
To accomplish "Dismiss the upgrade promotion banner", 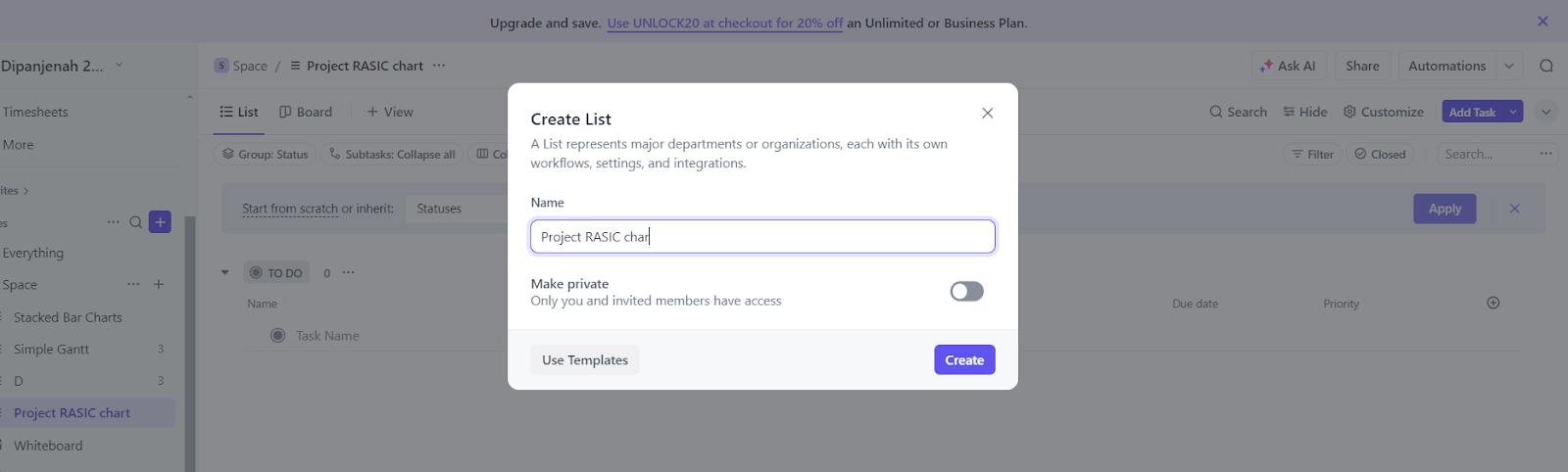I will (1543, 22).
